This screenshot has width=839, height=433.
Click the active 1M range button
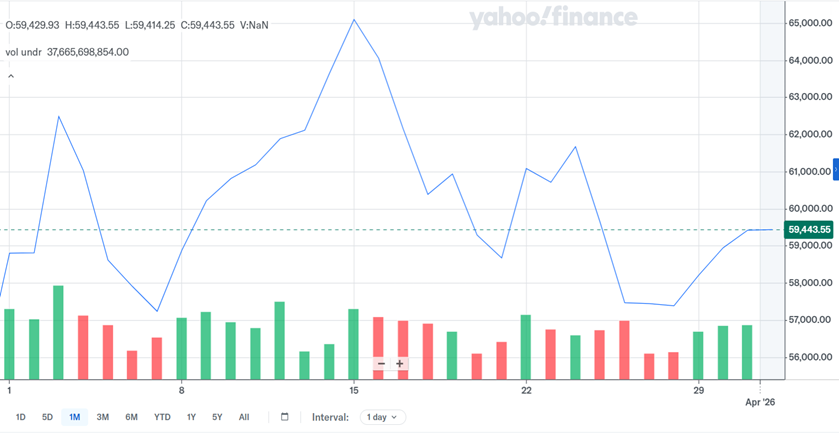point(75,417)
